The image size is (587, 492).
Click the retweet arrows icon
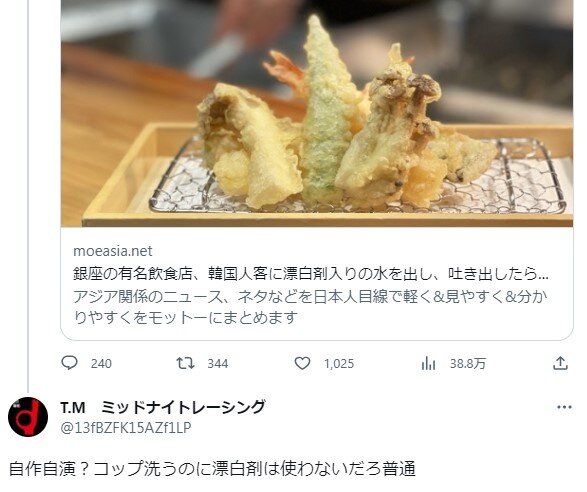pyautogui.click(x=185, y=363)
